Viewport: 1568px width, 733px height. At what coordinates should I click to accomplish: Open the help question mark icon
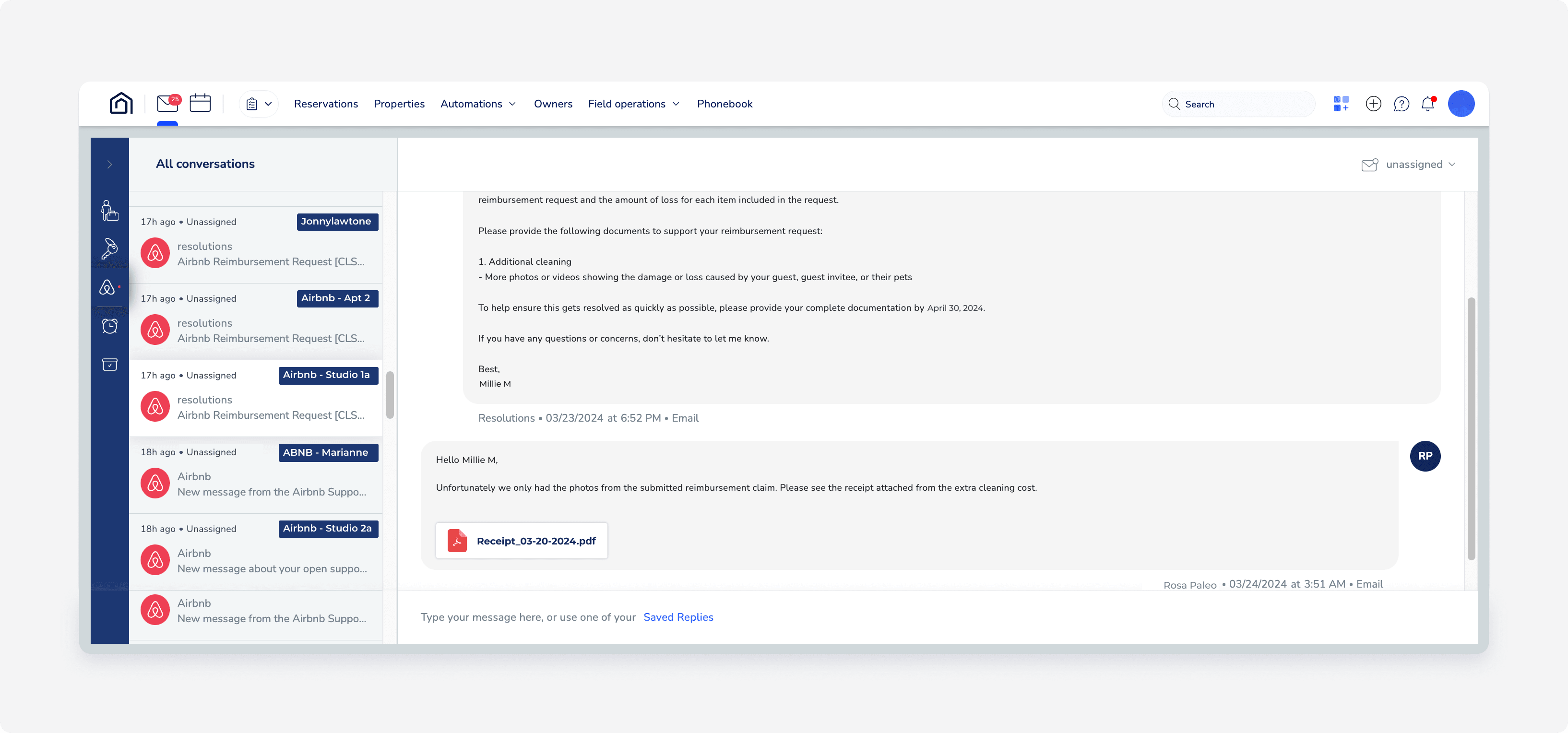point(1401,104)
